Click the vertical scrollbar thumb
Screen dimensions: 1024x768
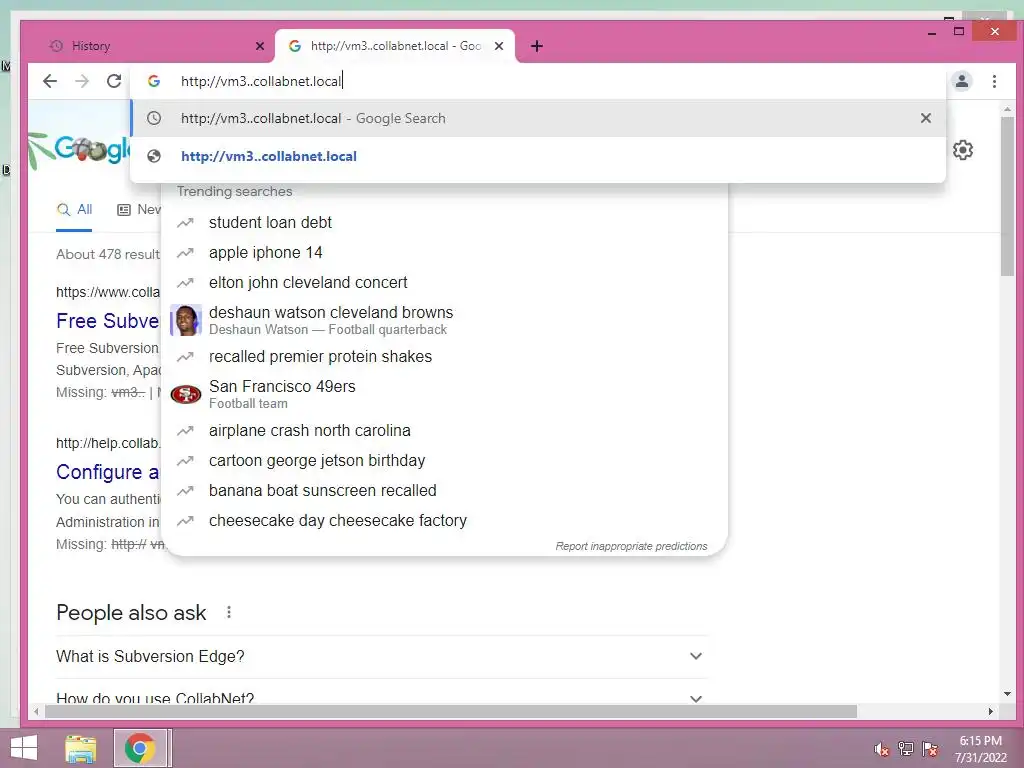click(x=1007, y=196)
